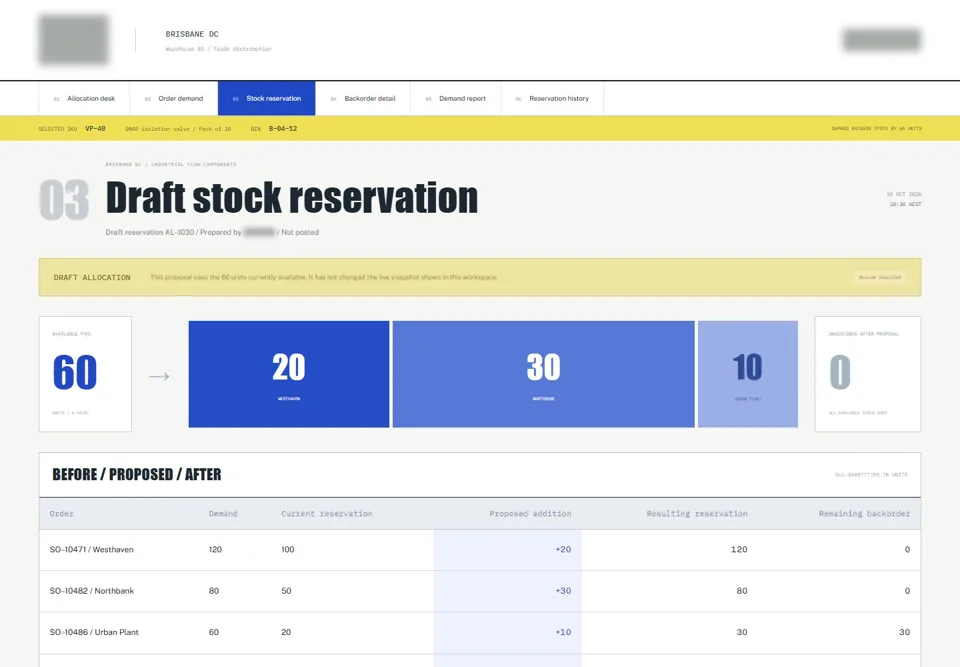Click the blurred logo beside Brisbane DC

coord(73,40)
